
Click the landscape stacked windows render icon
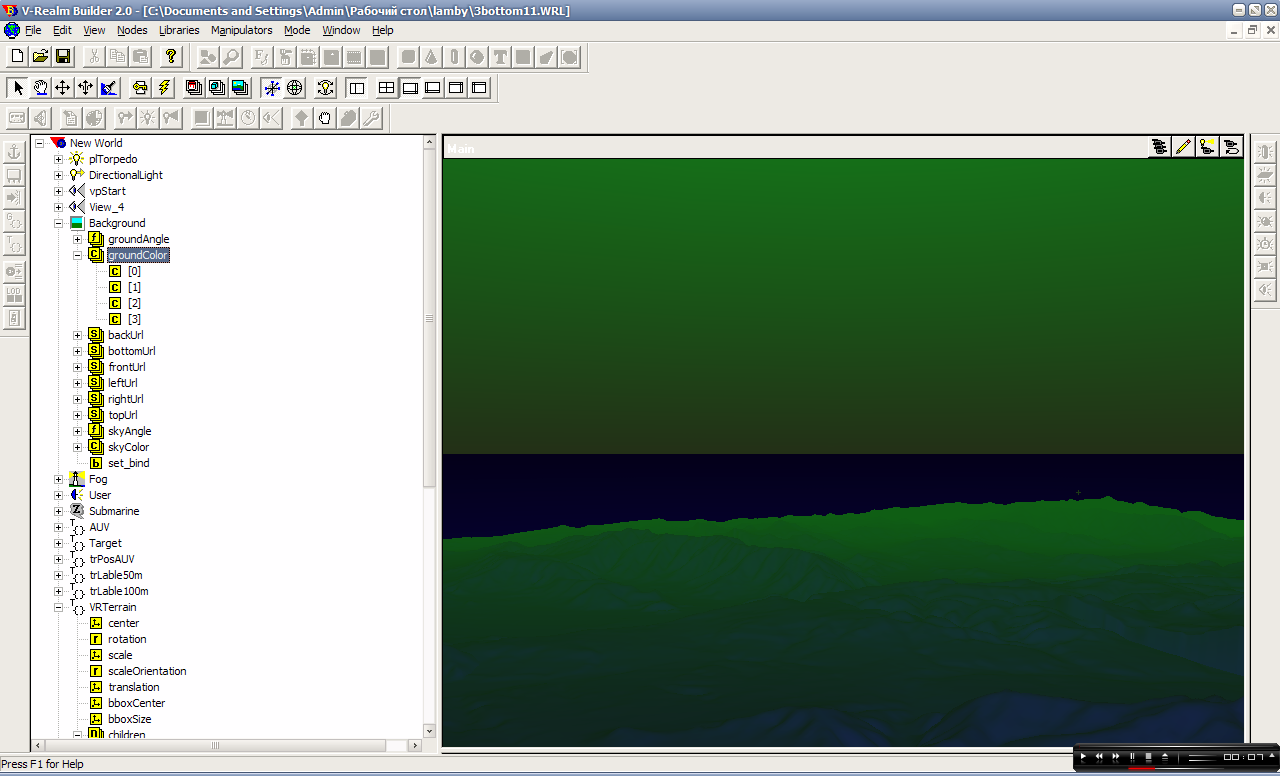tap(240, 88)
